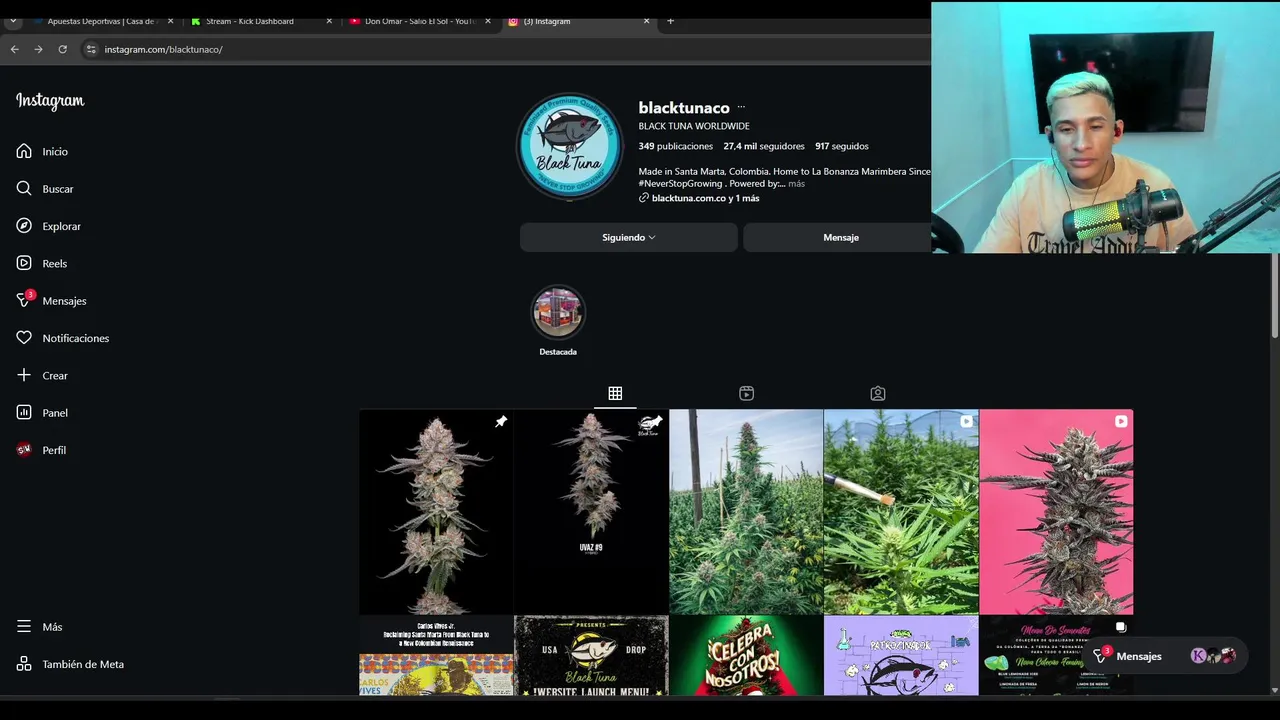Open Mensajes in the left sidebar
The height and width of the screenshot is (720, 1280).
51,300
